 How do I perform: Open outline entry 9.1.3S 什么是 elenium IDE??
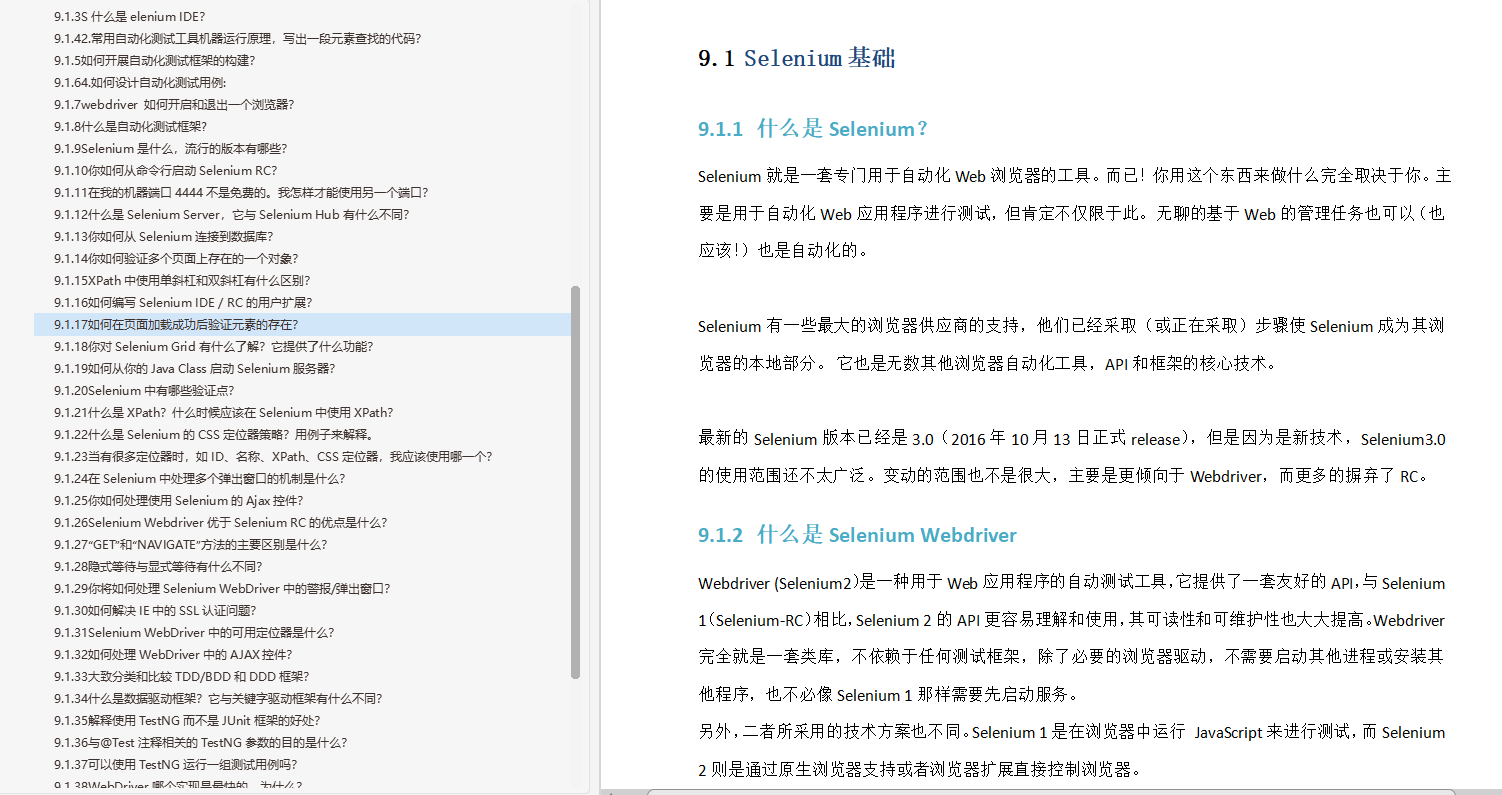[130, 16]
